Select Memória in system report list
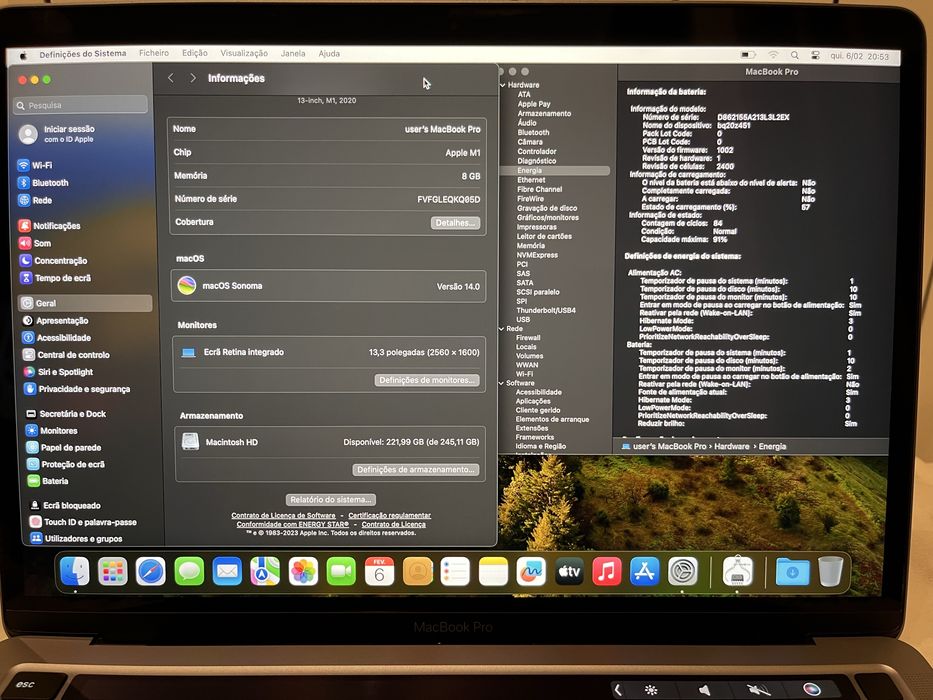933x700 pixels. [530, 245]
